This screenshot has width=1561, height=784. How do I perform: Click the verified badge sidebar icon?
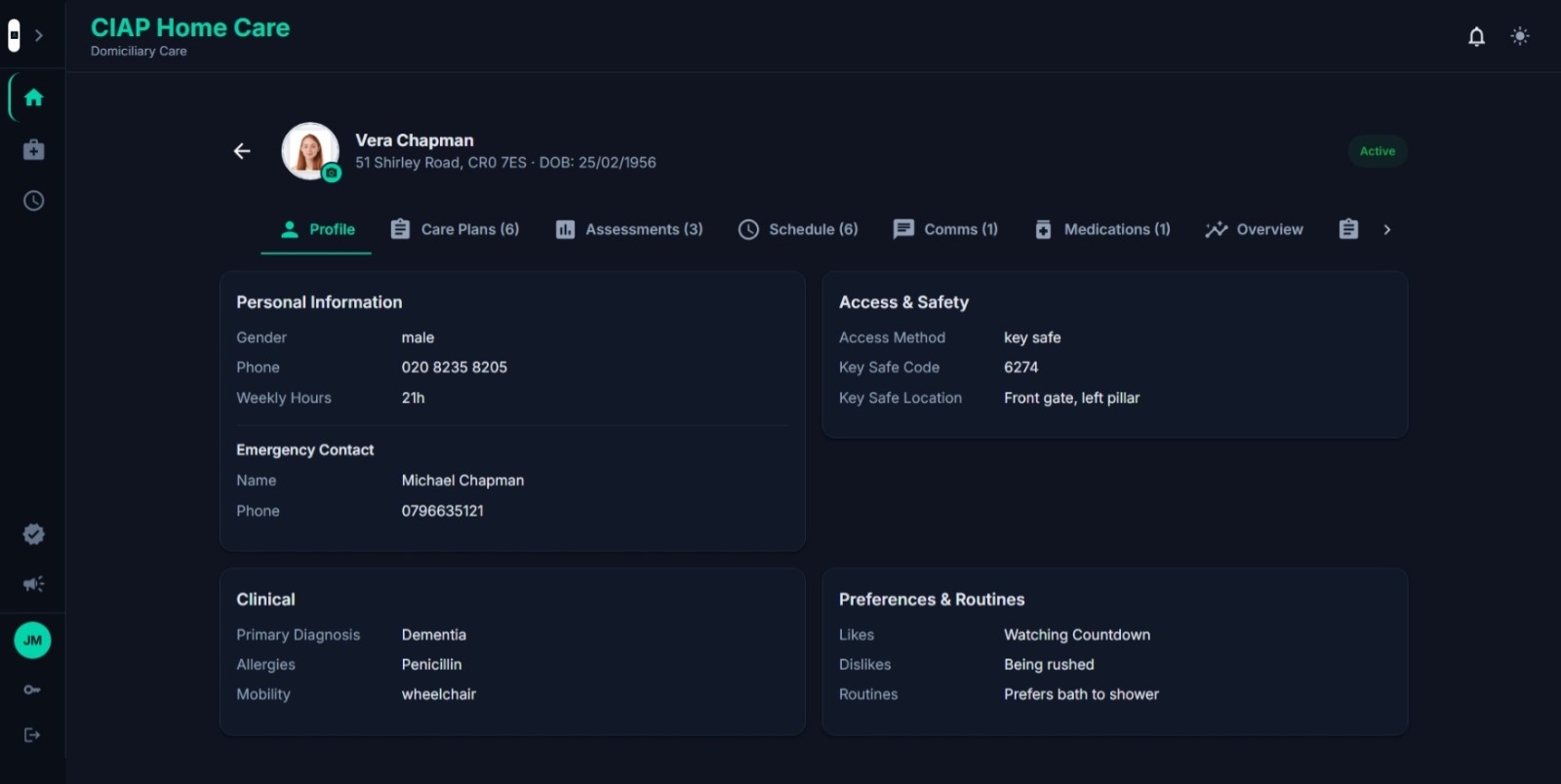tap(33, 533)
